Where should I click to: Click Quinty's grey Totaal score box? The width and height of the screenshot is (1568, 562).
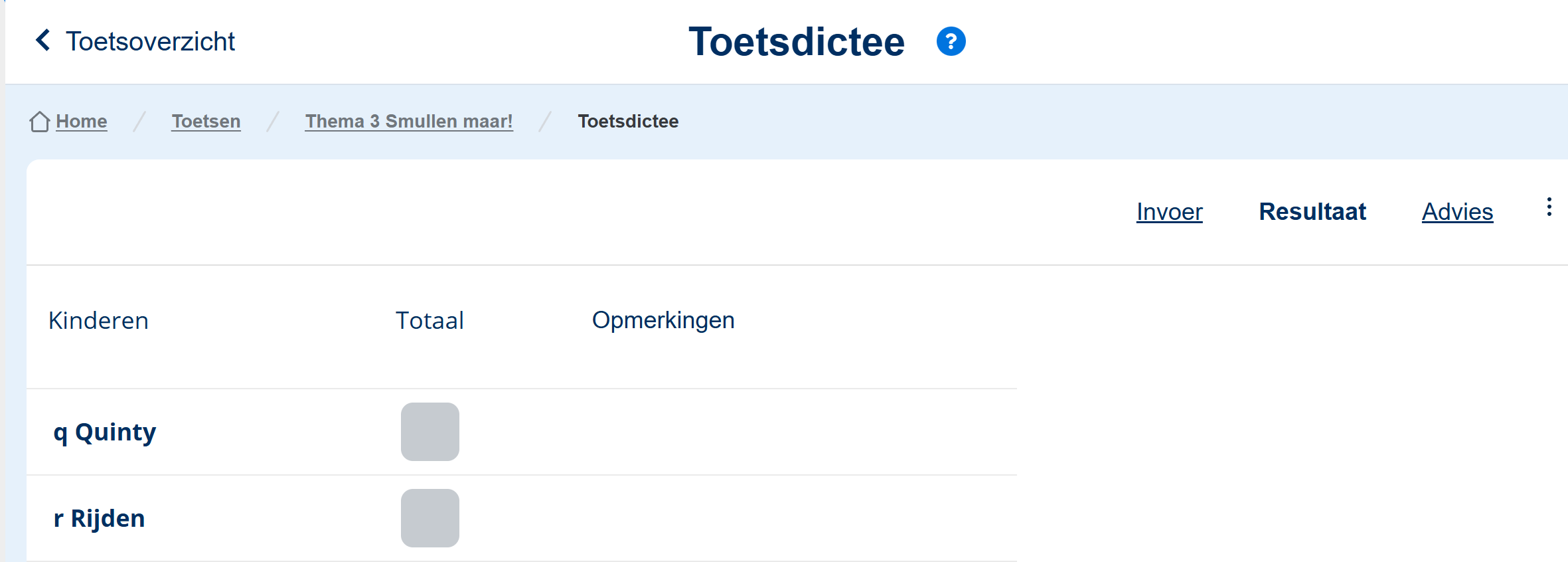[x=430, y=432]
